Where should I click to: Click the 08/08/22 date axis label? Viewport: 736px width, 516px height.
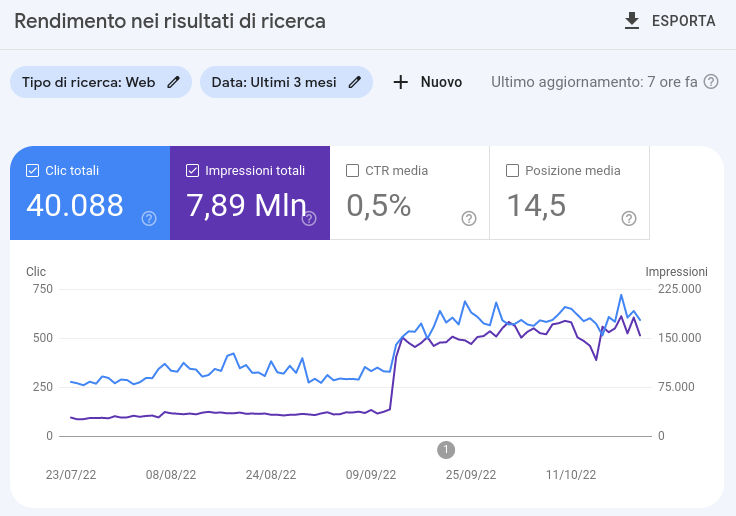pyautogui.click(x=171, y=475)
